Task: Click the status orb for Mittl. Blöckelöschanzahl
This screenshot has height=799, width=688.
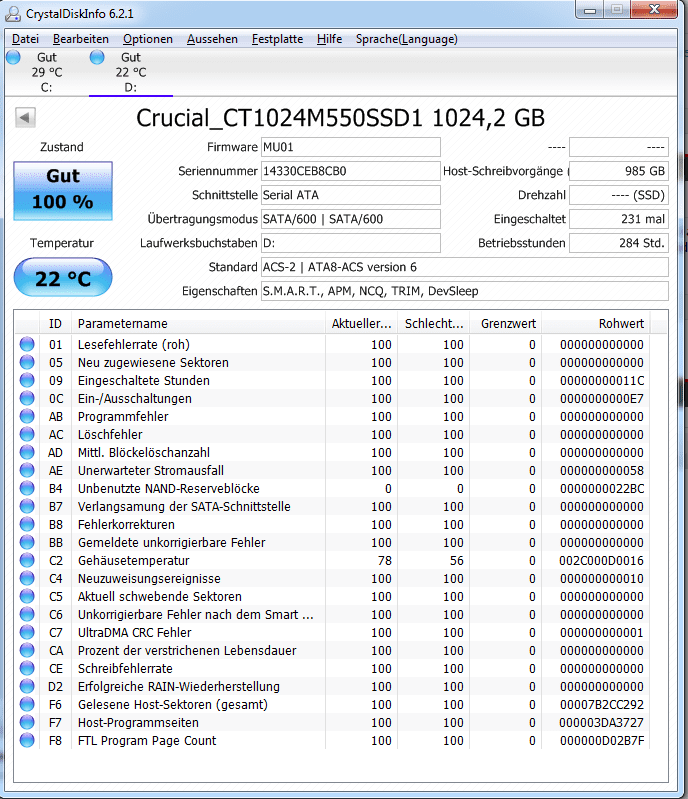Action: click(27, 452)
